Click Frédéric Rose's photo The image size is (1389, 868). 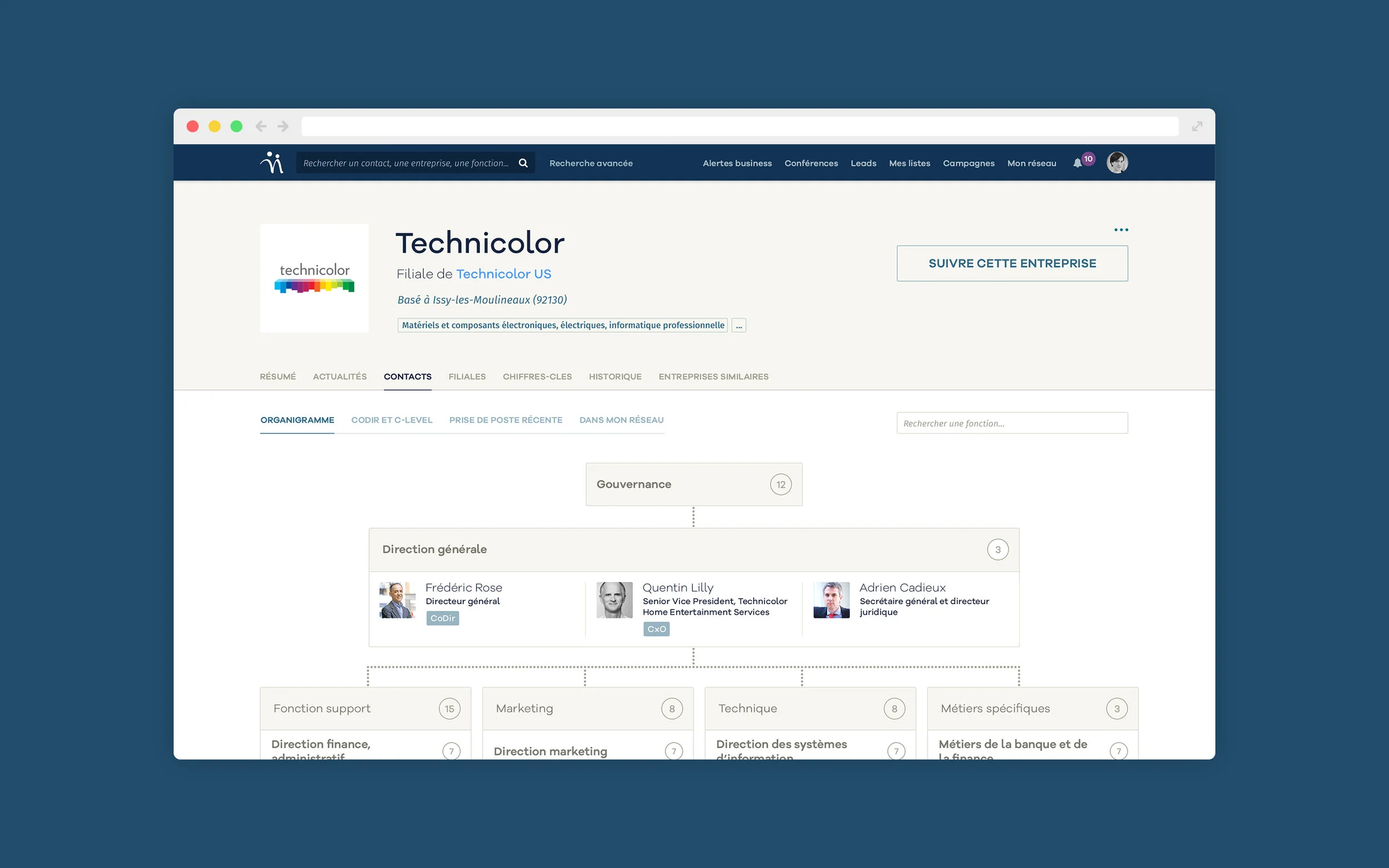click(397, 600)
